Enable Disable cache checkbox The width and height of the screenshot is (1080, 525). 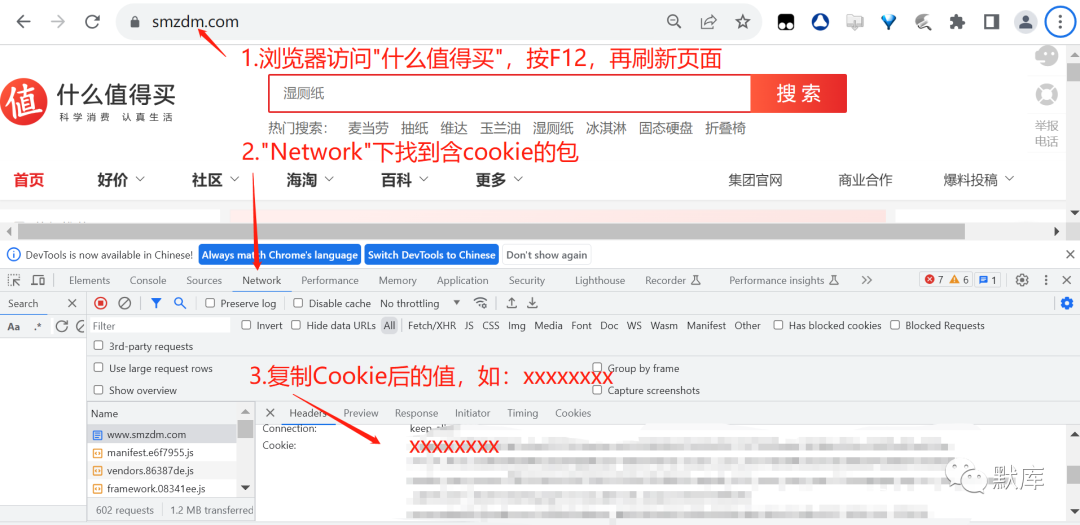click(x=298, y=303)
